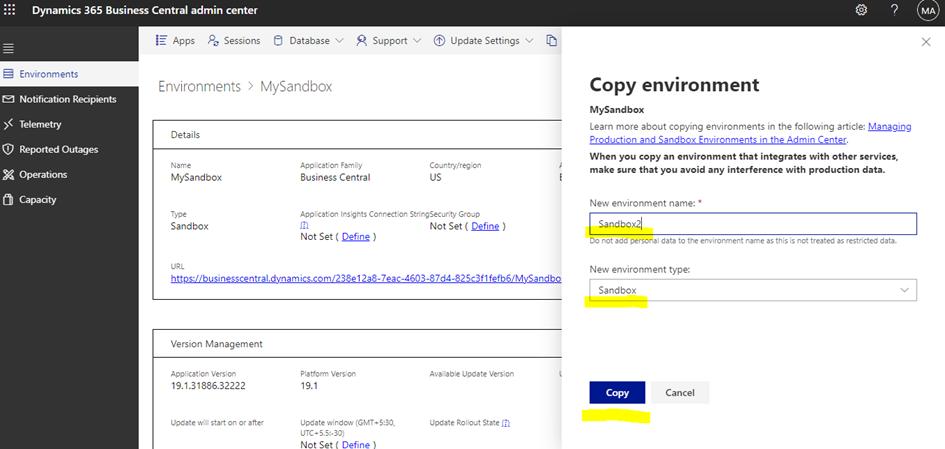Open Managing Production and Sandbox Environments link

coord(750,133)
